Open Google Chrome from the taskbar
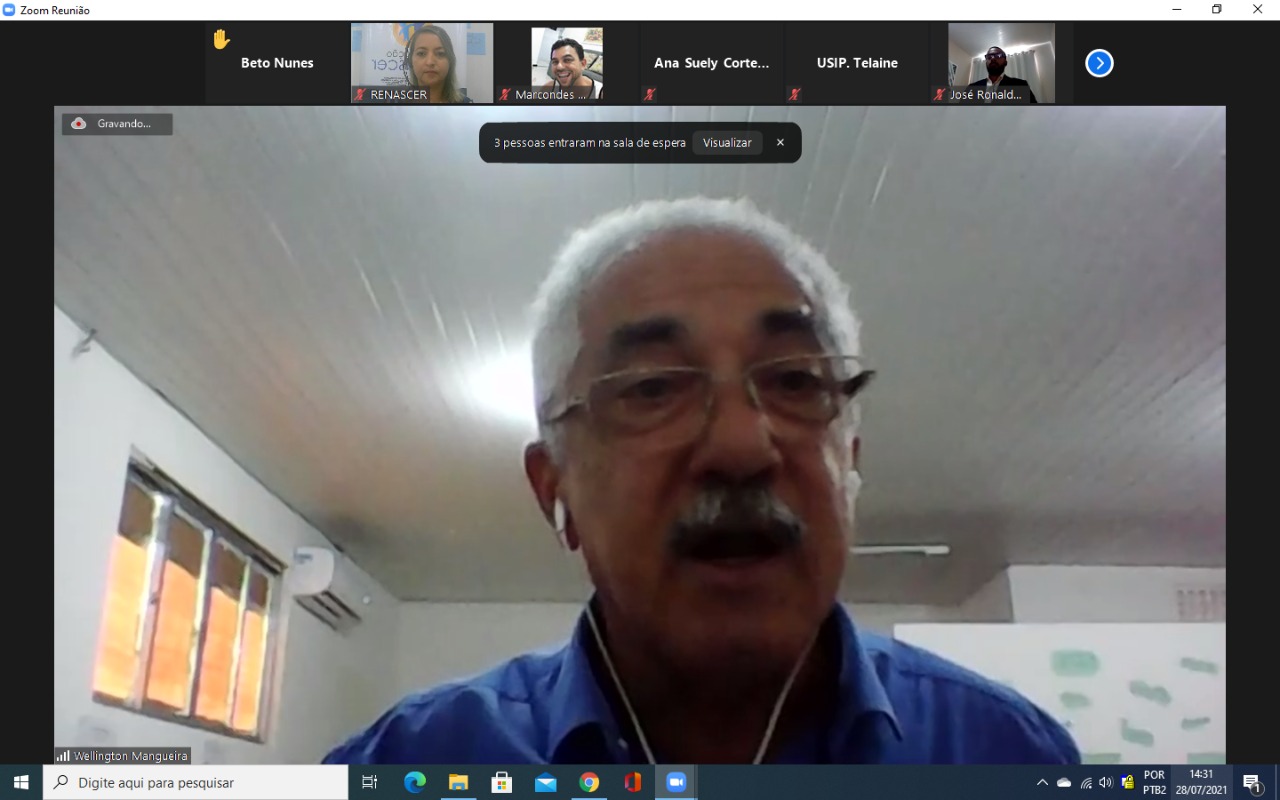Viewport: 1280px width, 800px height. pyautogui.click(x=589, y=782)
